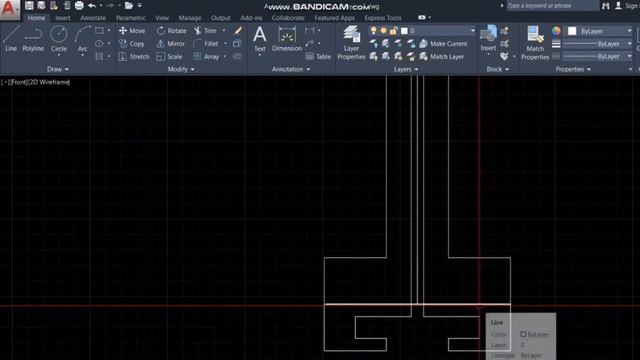Screen dimensions: 640x360
Task: Click the Plot printer icon
Action: (79, 5)
